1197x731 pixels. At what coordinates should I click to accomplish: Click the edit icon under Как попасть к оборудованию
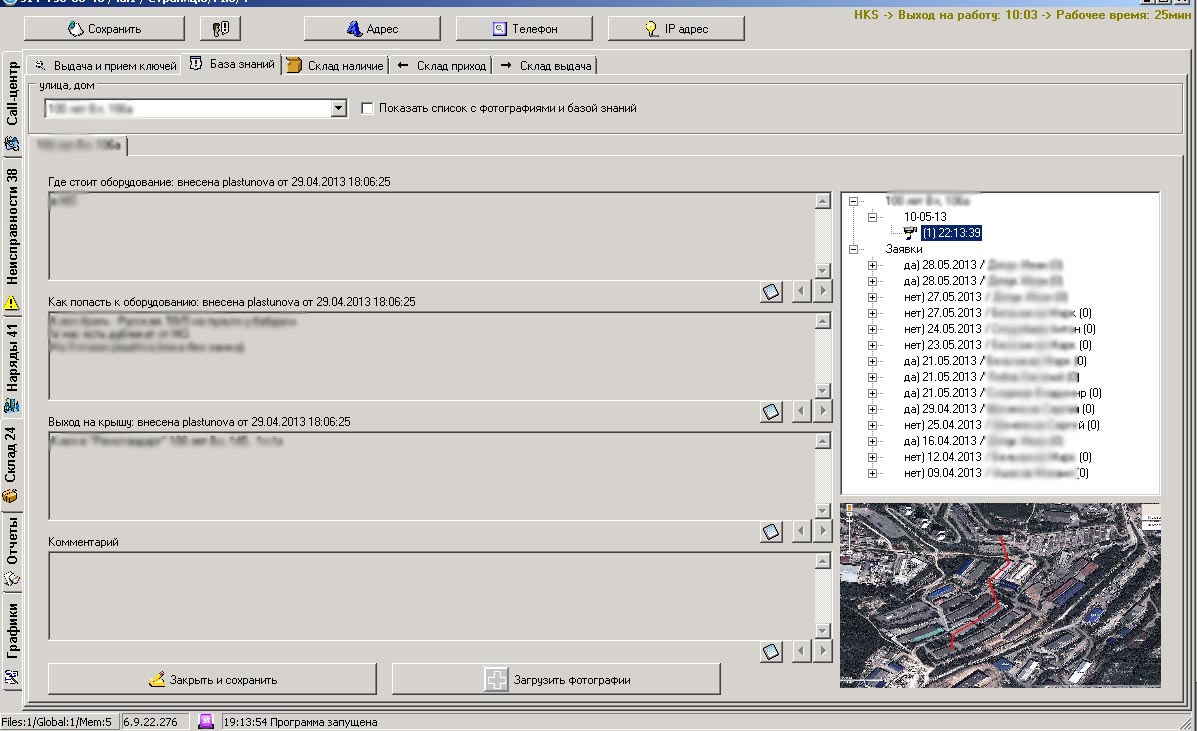tap(771, 411)
